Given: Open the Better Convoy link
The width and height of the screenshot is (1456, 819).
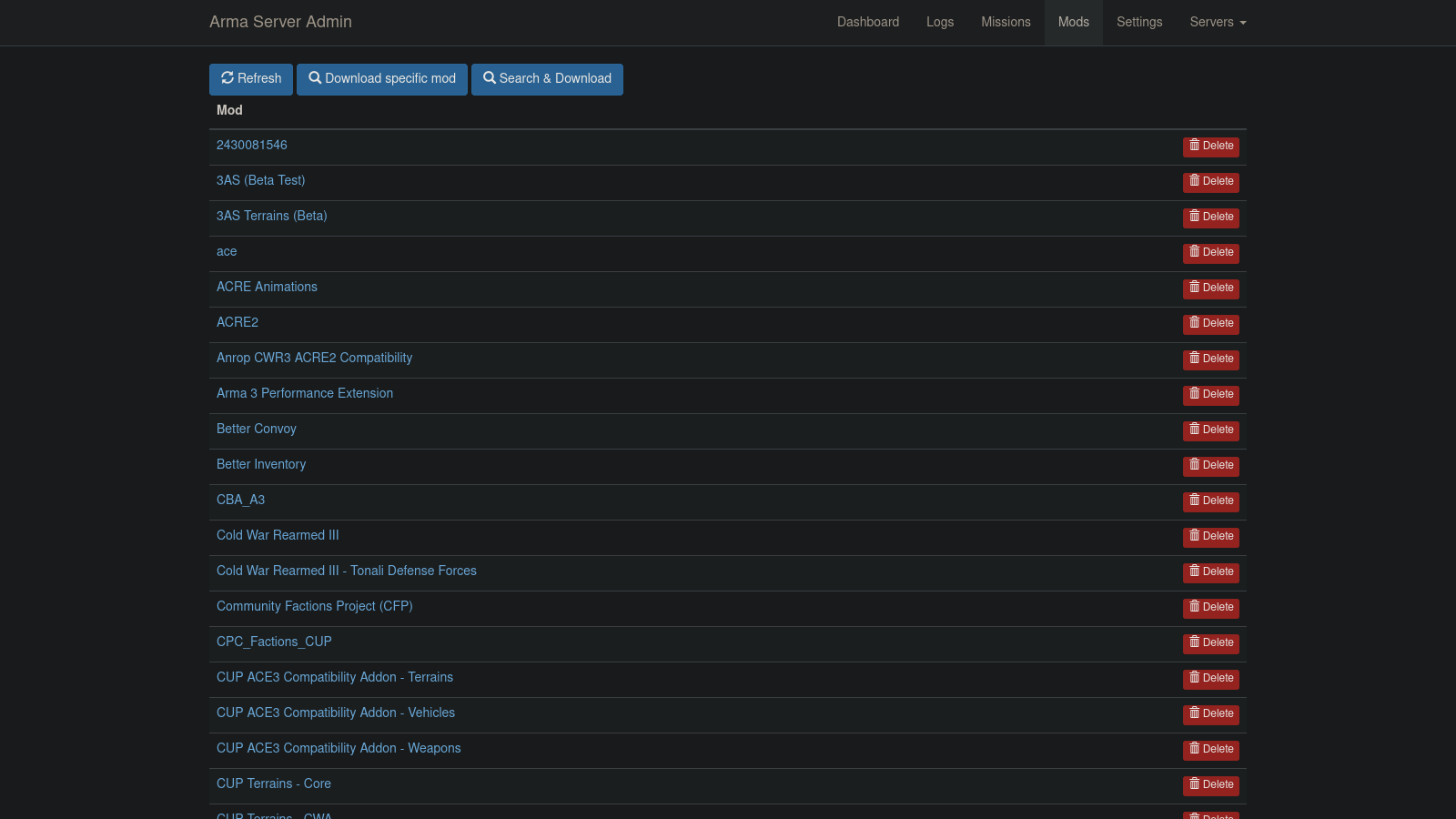Looking at the screenshot, I should coord(257,429).
